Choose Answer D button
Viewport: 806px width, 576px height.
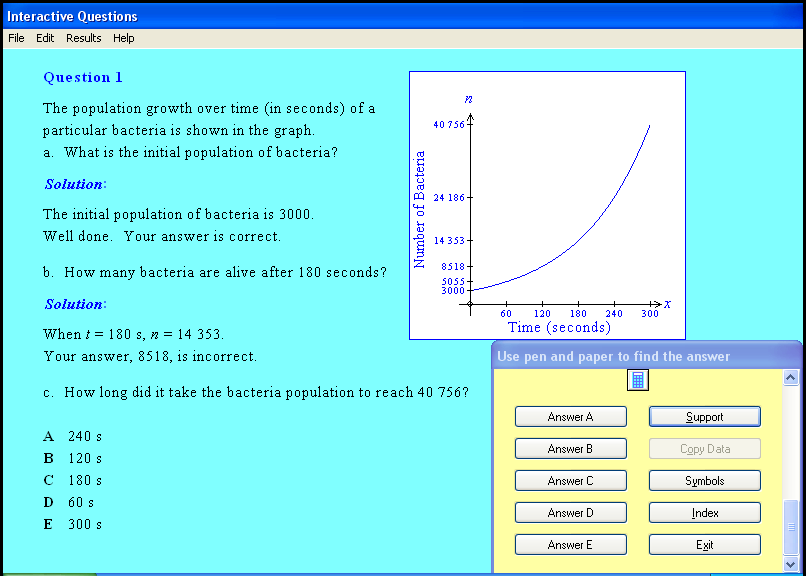pos(571,512)
